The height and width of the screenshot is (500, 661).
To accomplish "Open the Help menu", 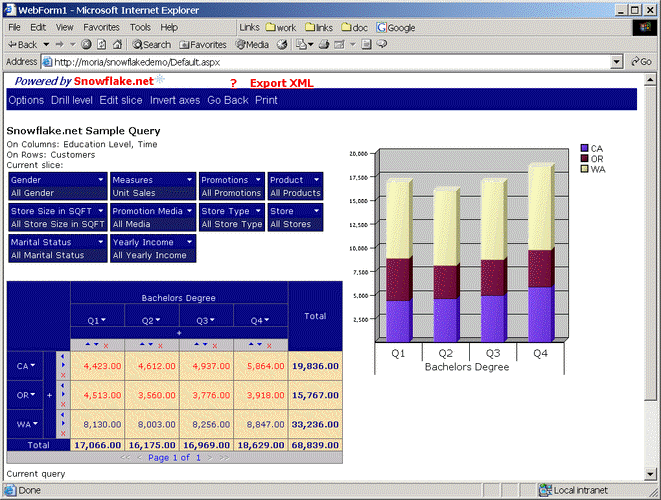I will tap(169, 27).
